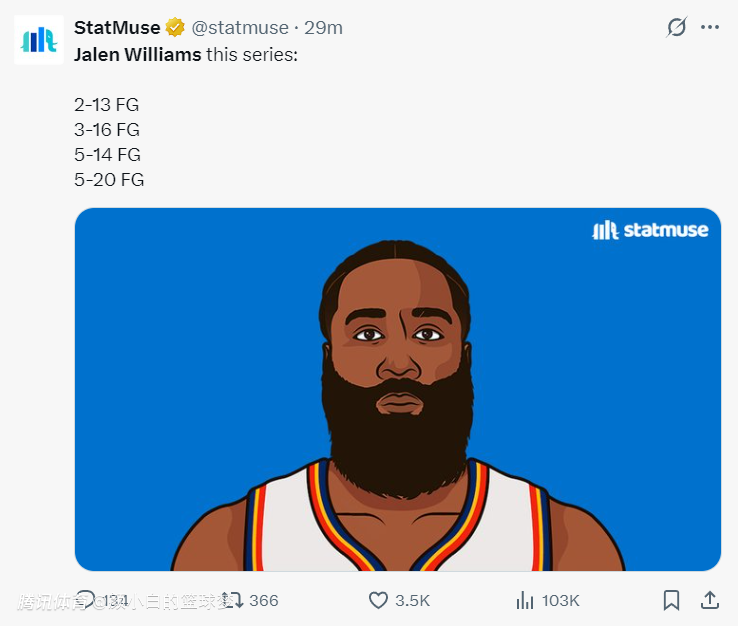Open the @statmuse handle link
Screen dimensions: 738x626
[x=240, y=28]
